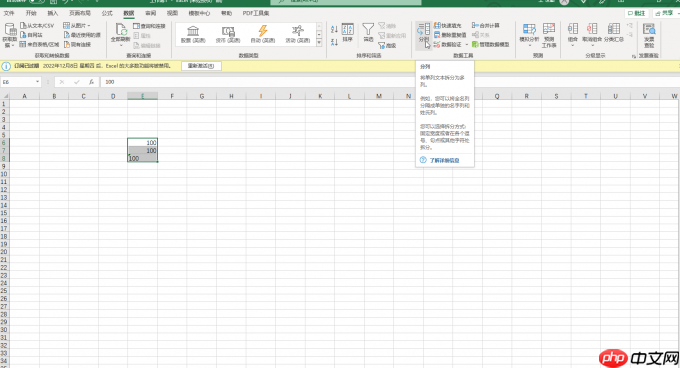Select row header 12

coord(4,189)
